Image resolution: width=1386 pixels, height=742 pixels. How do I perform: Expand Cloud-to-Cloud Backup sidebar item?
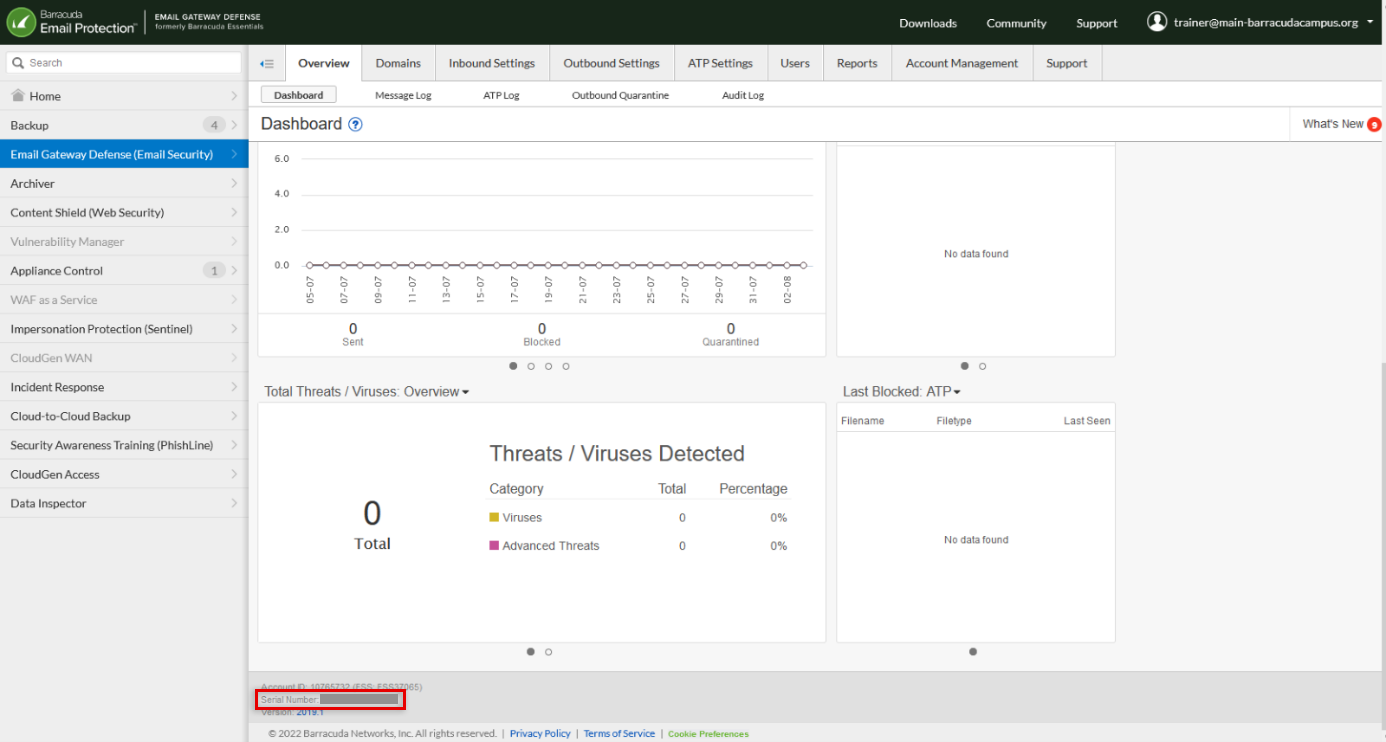(x=124, y=416)
